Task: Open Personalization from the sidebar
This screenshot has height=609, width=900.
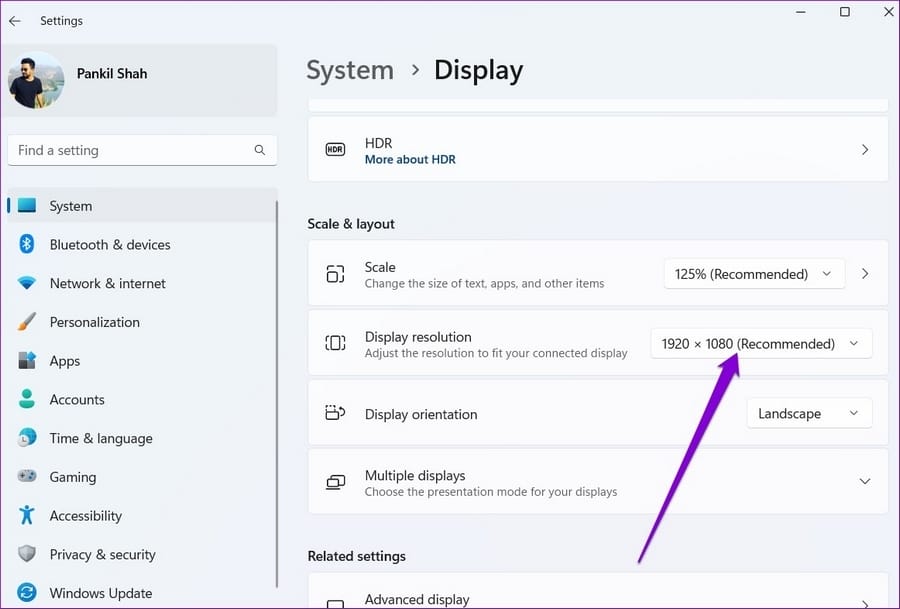Action: (94, 322)
